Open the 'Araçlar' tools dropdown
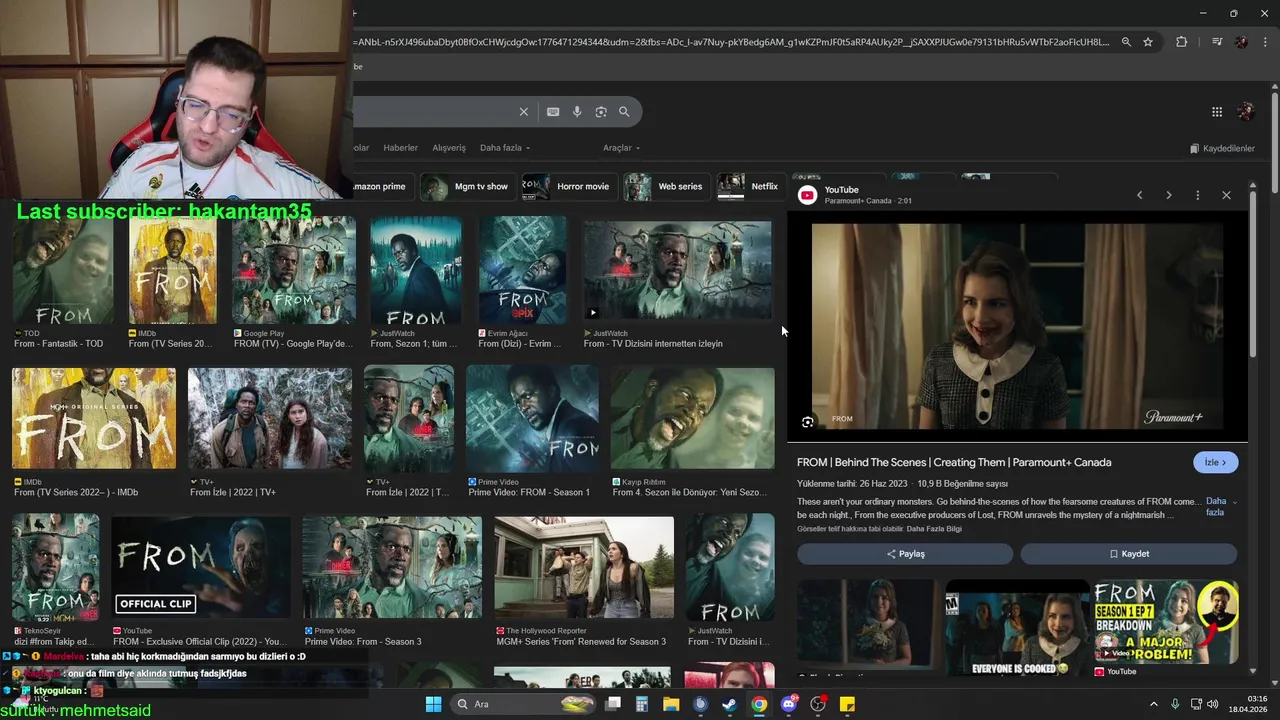The width and height of the screenshot is (1280, 720). point(621,148)
